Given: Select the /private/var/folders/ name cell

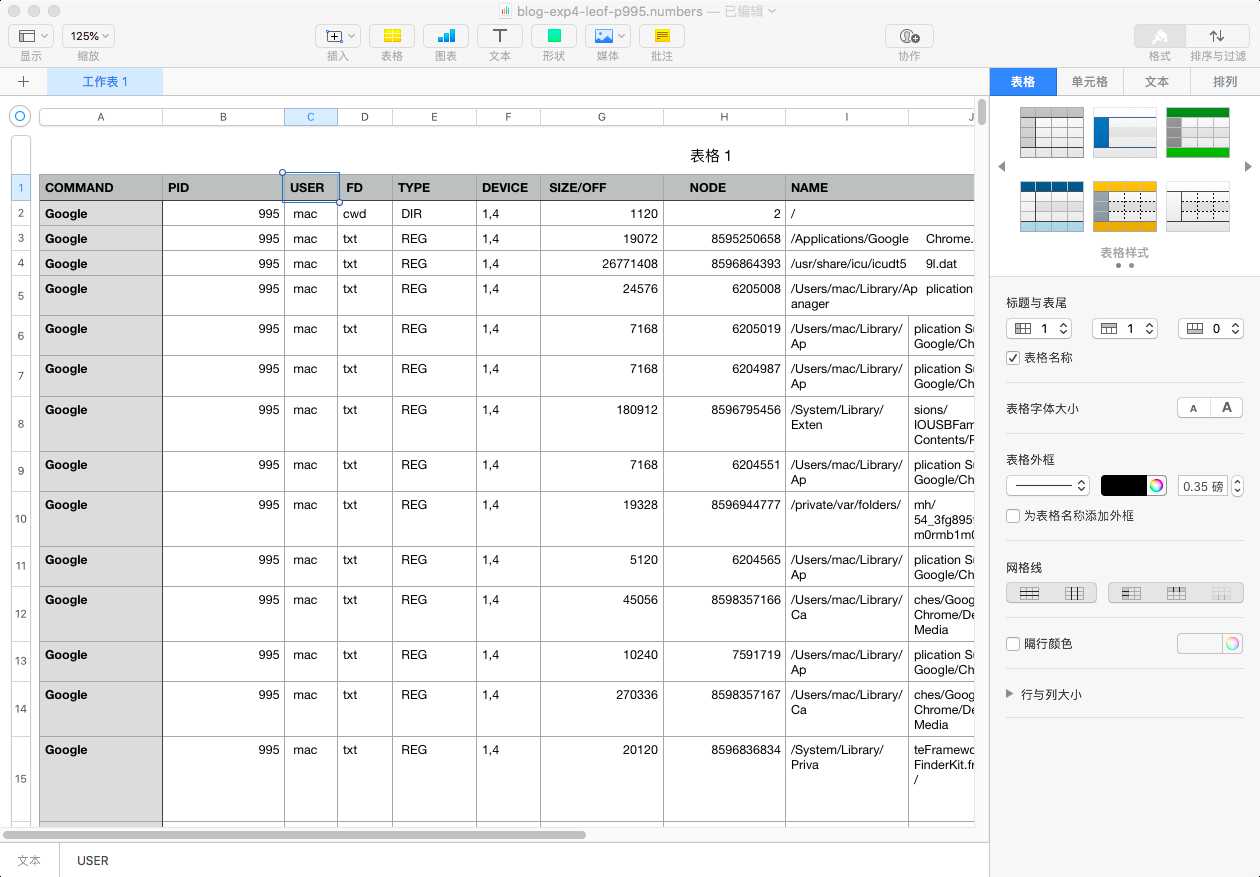Looking at the screenshot, I should [847, 519].
